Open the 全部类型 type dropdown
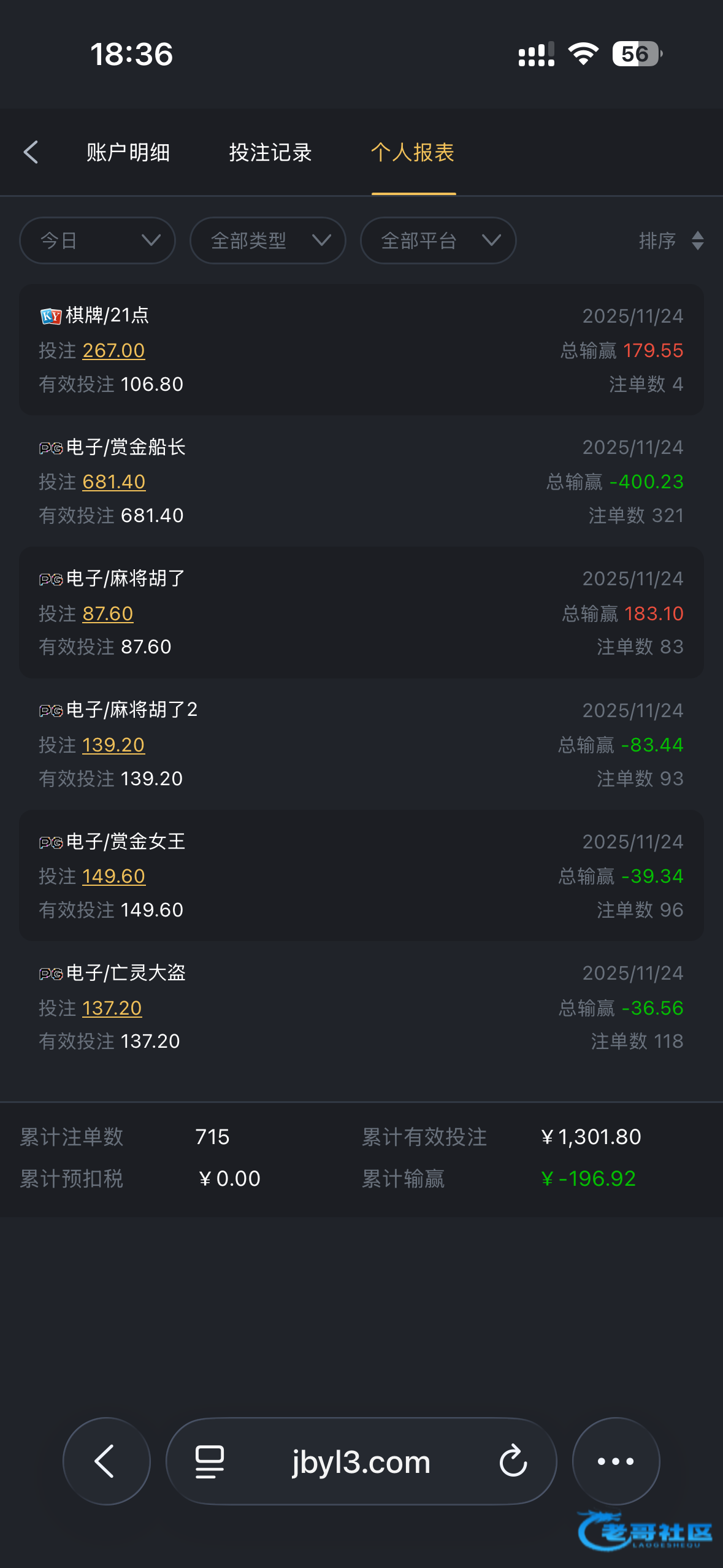This screenshot has height=1568, width=723. pyautogui.click(x=268, y=240)
